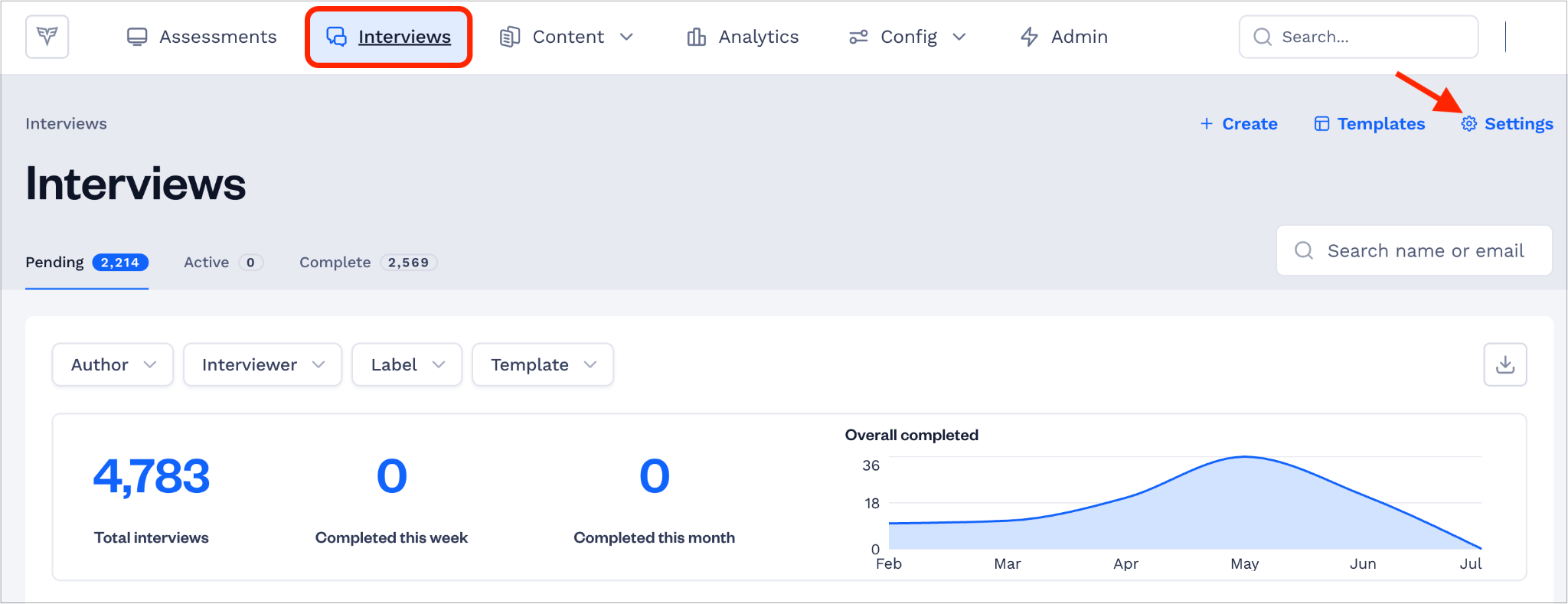
Task: Expand the Content menu
Action: (x=567, y=37)
